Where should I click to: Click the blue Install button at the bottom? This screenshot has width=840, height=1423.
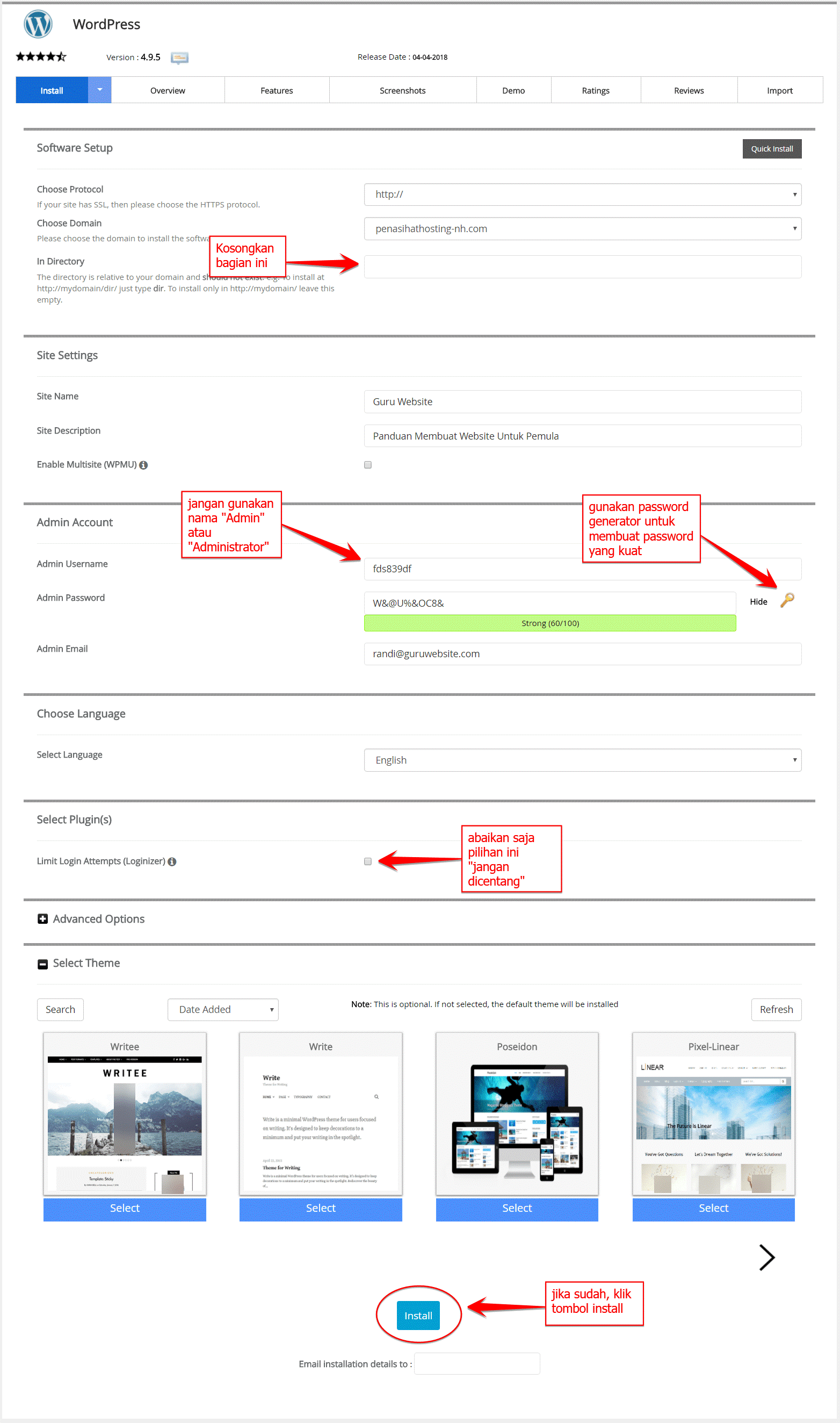tap(418, 1316)
